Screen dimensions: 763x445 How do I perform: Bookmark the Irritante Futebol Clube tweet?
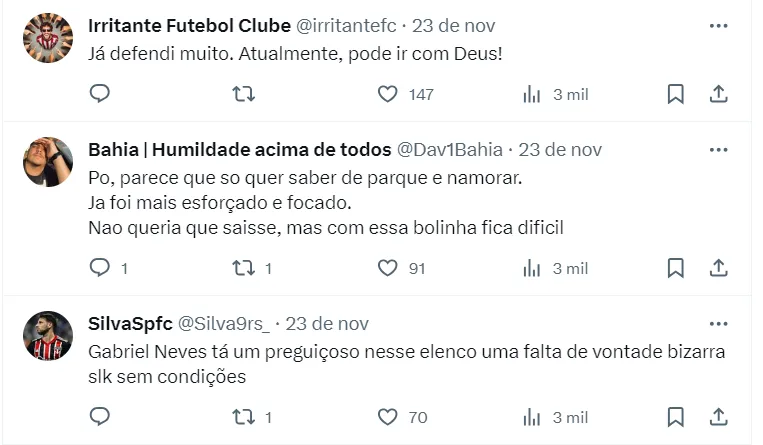[675, 94]
